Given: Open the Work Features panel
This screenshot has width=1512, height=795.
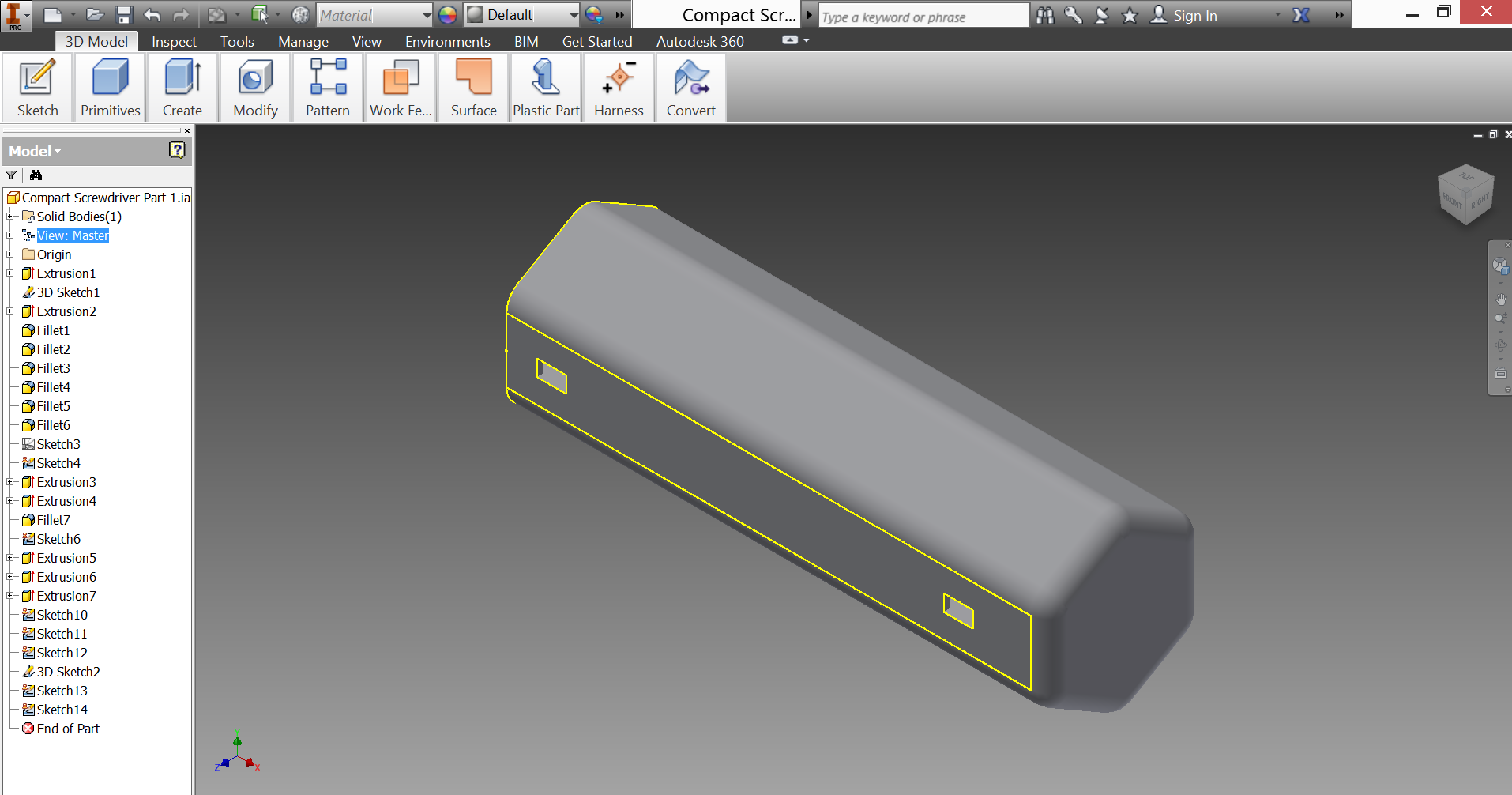Looking at the screenshot, I should (401, 88).
